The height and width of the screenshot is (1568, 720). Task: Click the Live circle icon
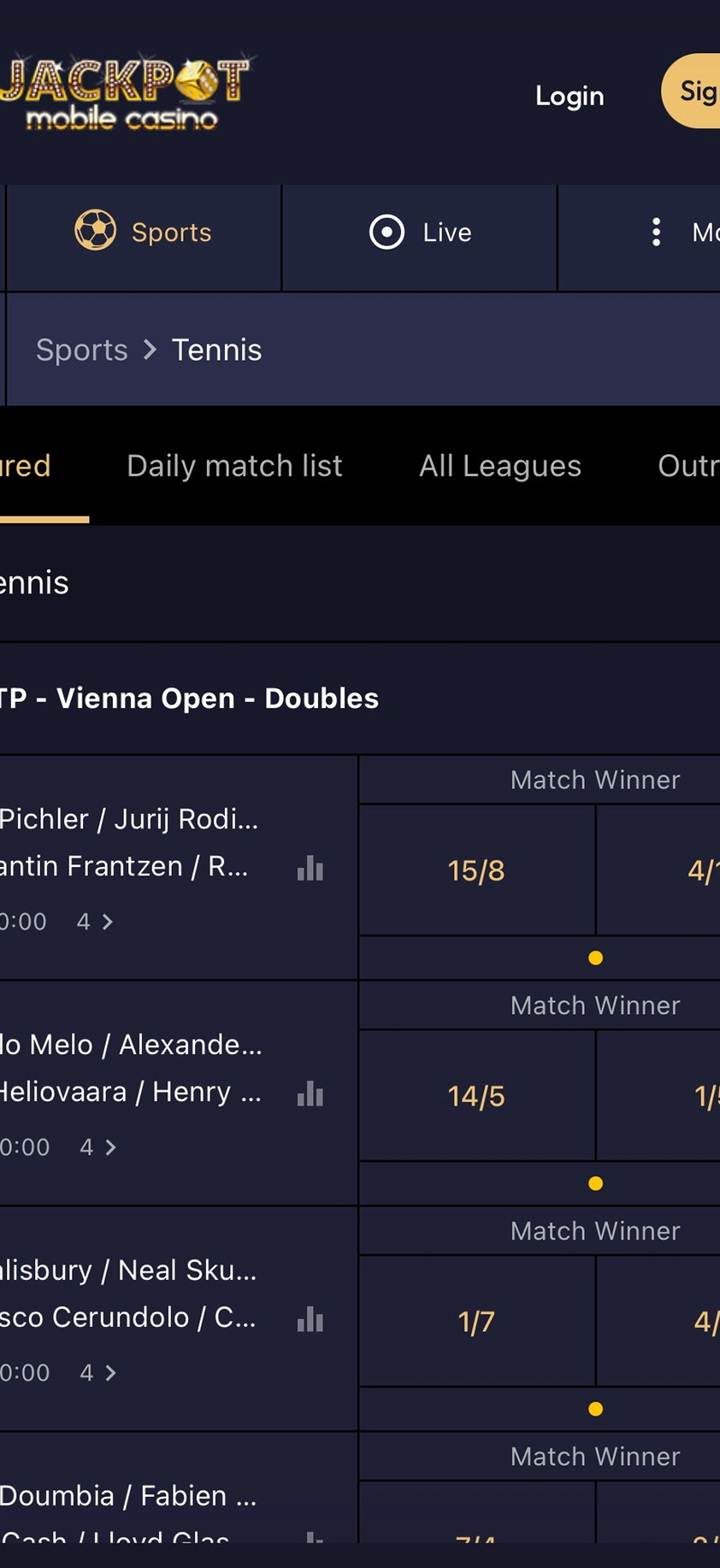(x=387, y=232)
